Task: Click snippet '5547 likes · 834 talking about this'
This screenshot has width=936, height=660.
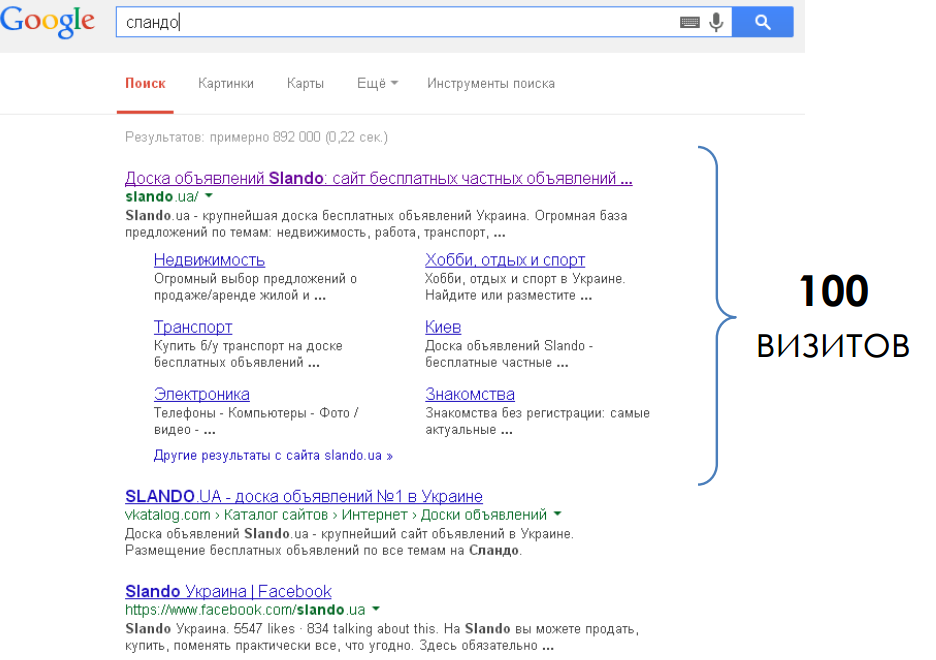Action: click(335, 629)
